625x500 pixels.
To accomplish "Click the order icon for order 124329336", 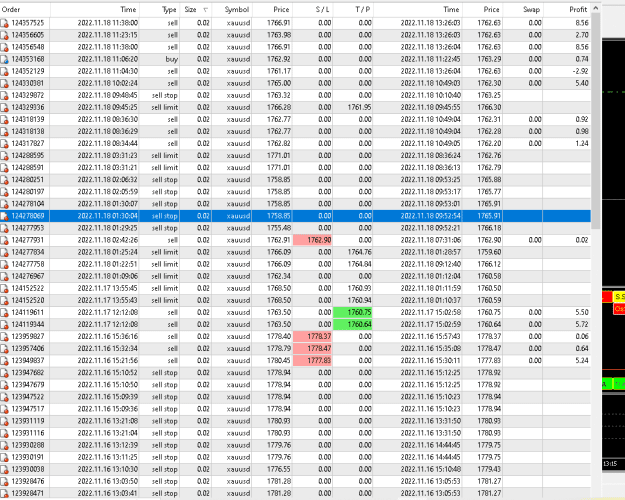I will click(4, 108).
